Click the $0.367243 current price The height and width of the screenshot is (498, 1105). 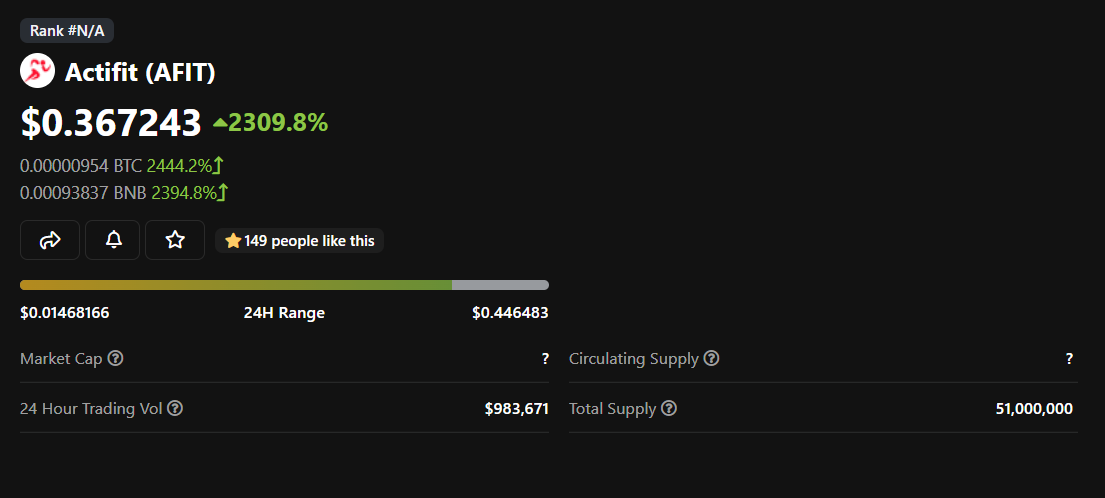[111, 123]
